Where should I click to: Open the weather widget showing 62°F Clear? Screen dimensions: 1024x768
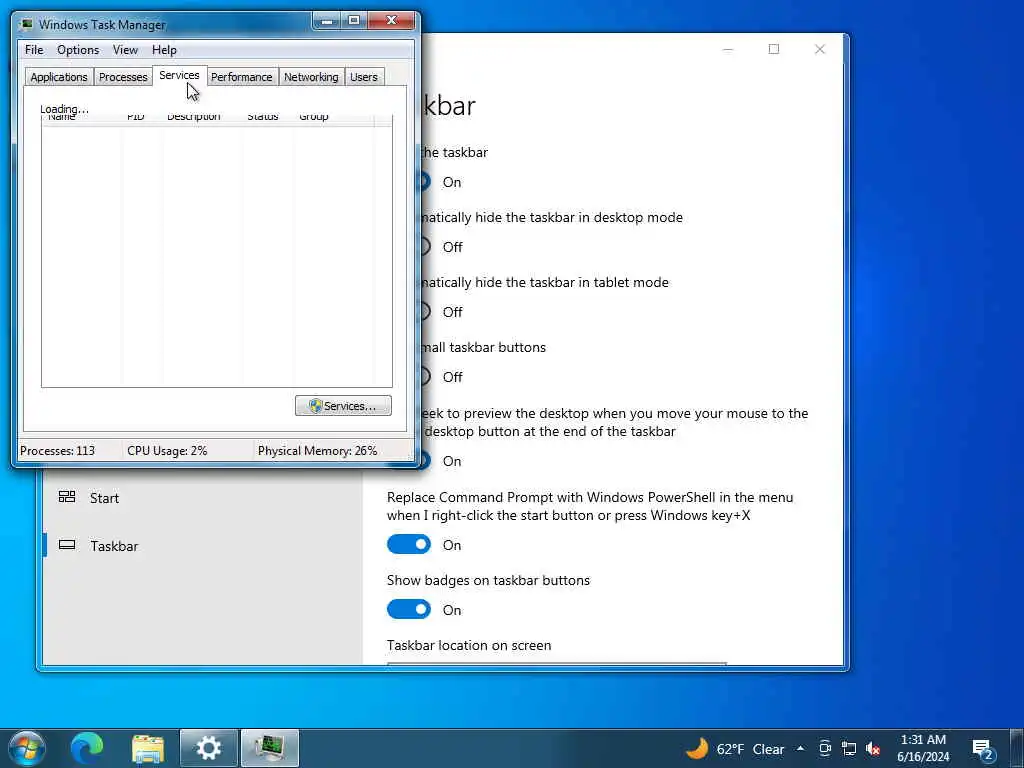(734, 748)
